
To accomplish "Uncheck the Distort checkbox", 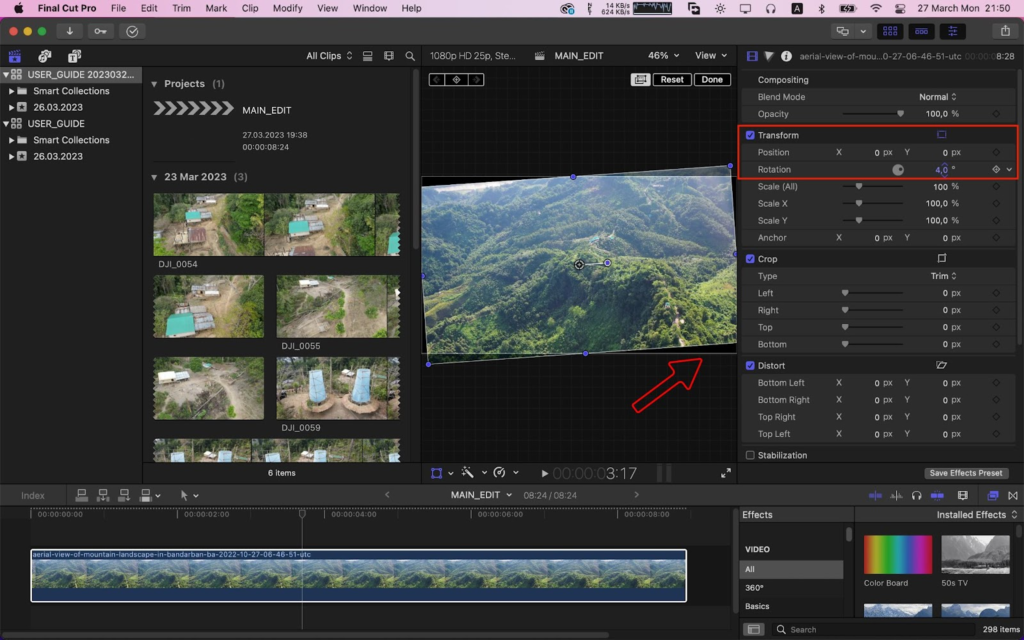I will 750,366.
